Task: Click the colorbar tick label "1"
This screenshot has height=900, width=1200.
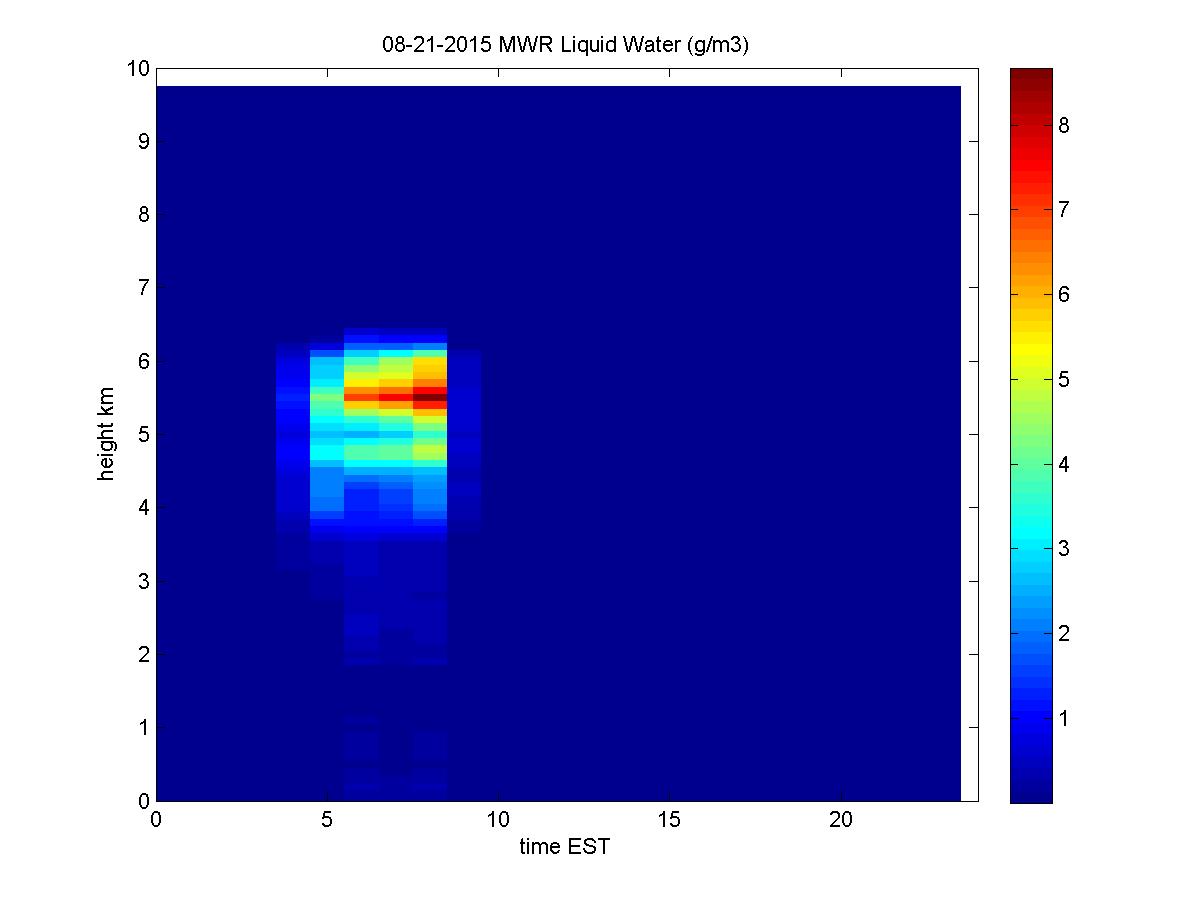Action: click(x=1065, y=718)
